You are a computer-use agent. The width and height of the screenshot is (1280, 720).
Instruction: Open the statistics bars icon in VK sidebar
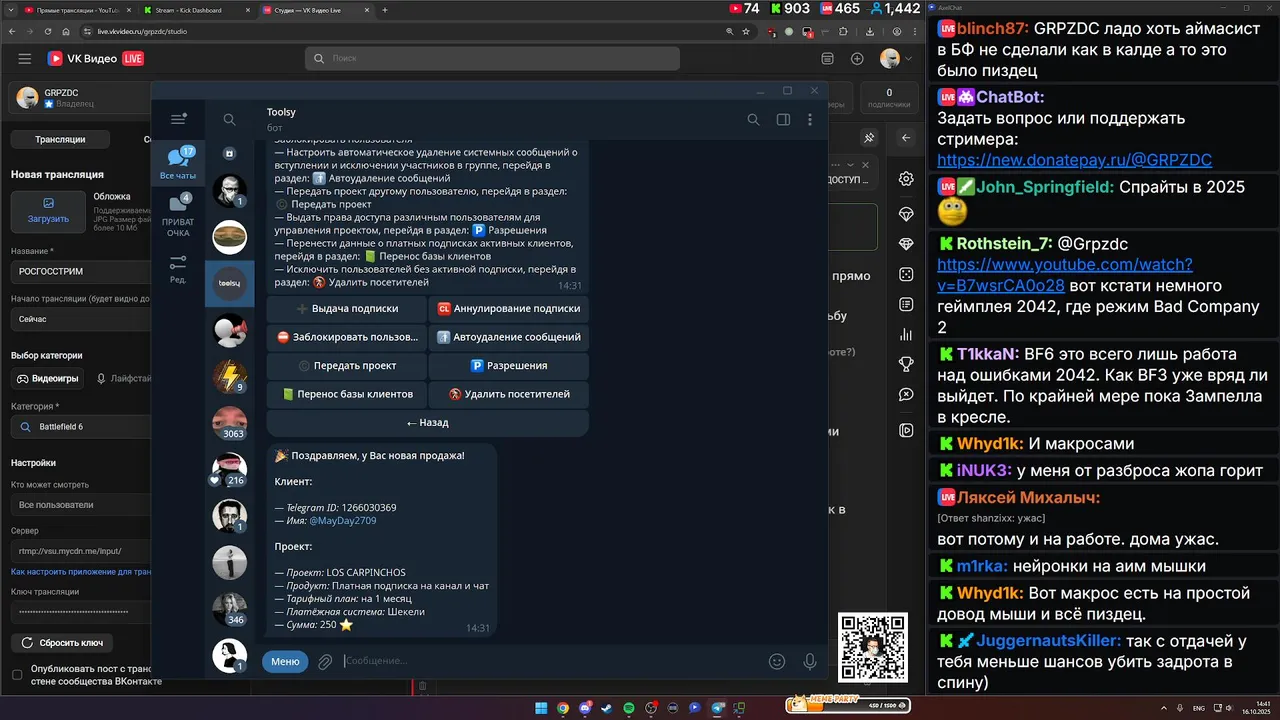pos(906,334)
